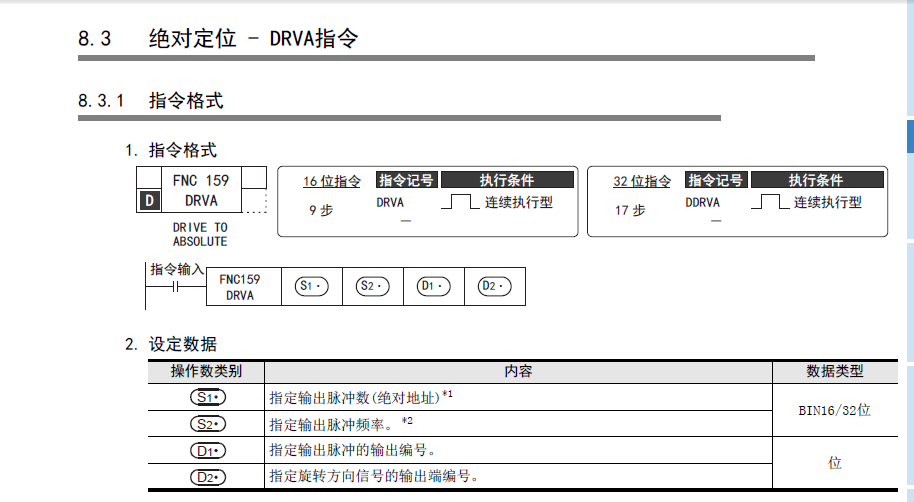Click the 操作数类别 table column header
This screenshot has width=914, height=502.
click(x=206, y=371)
